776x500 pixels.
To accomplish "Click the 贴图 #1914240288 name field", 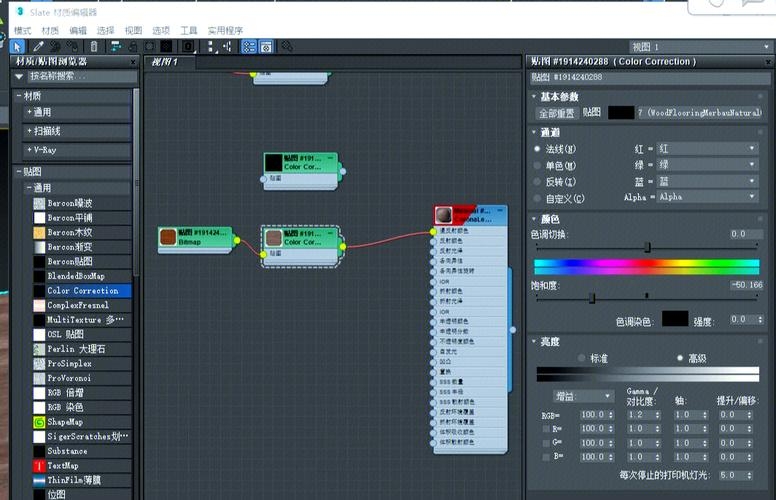I will (x=650, y=78).
